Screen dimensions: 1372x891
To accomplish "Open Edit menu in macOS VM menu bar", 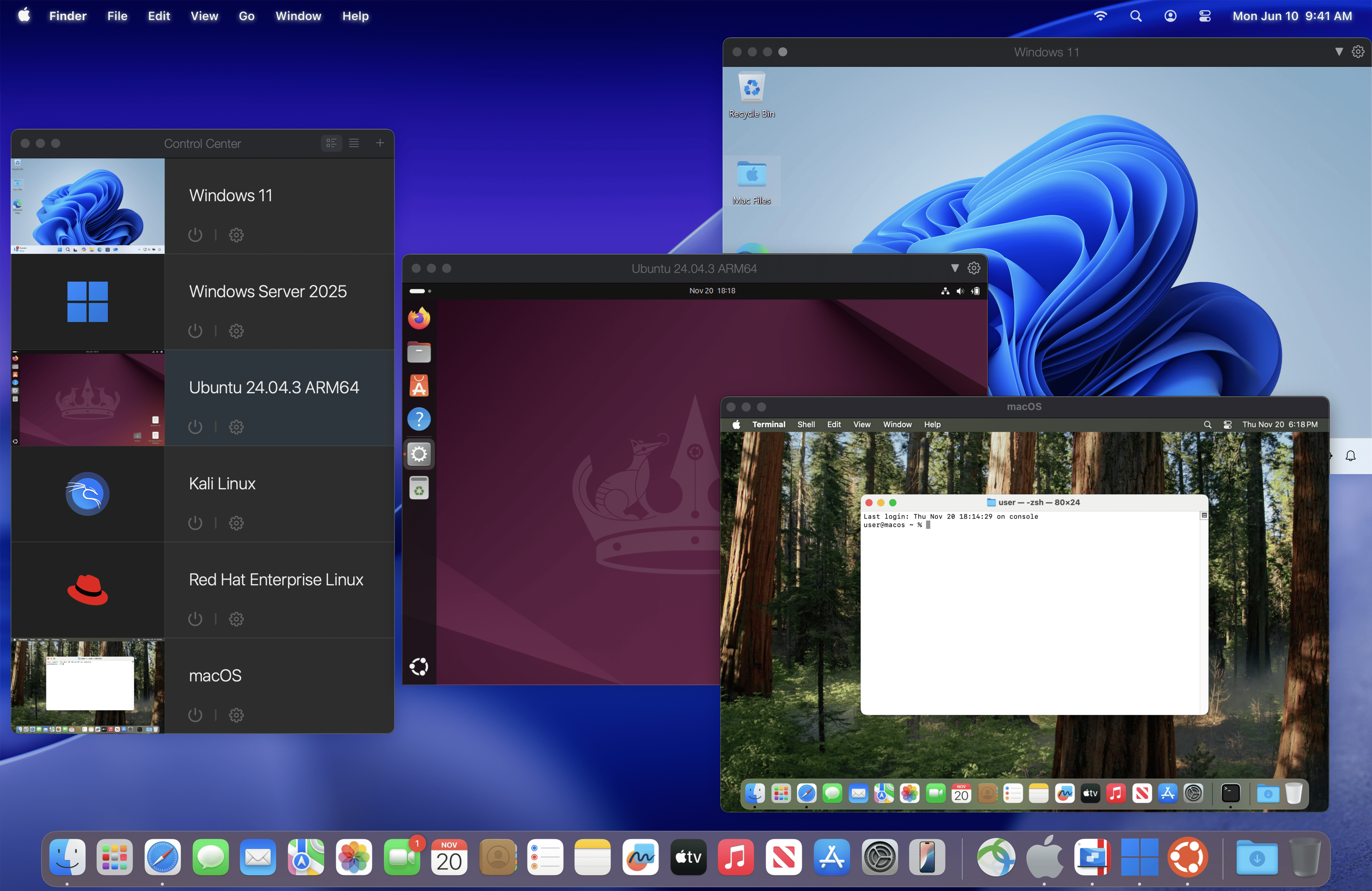I will 833,425.
